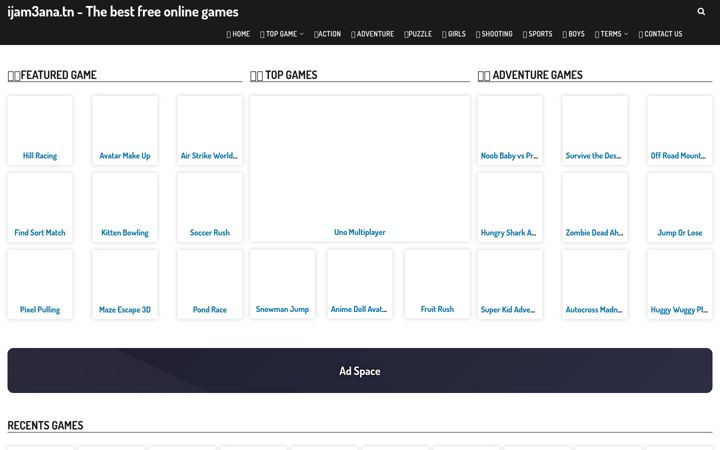
Task: Click the Featured Game heading
Action: (x=52, y=75)
